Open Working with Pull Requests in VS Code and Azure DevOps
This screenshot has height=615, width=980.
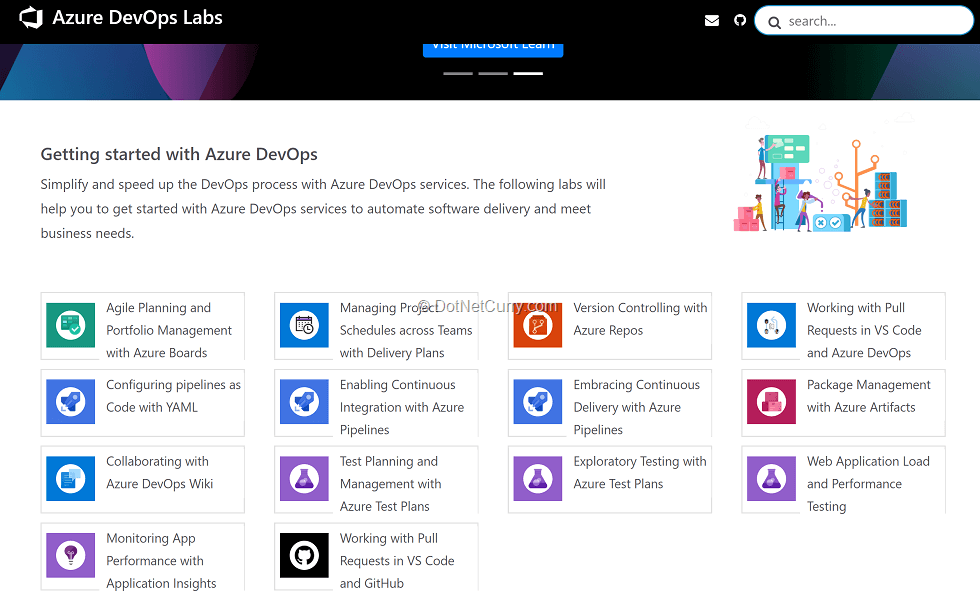pos(864,330)
